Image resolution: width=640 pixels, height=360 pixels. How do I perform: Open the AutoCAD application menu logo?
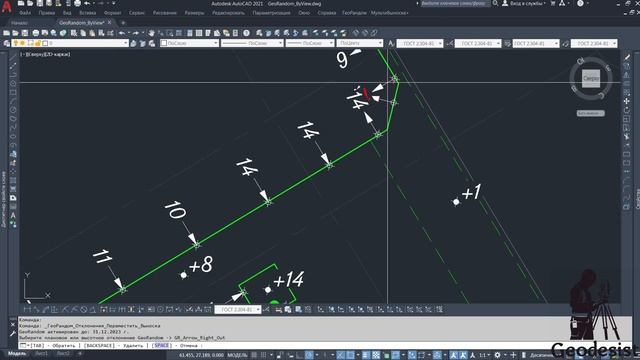(x=6, y=7)
